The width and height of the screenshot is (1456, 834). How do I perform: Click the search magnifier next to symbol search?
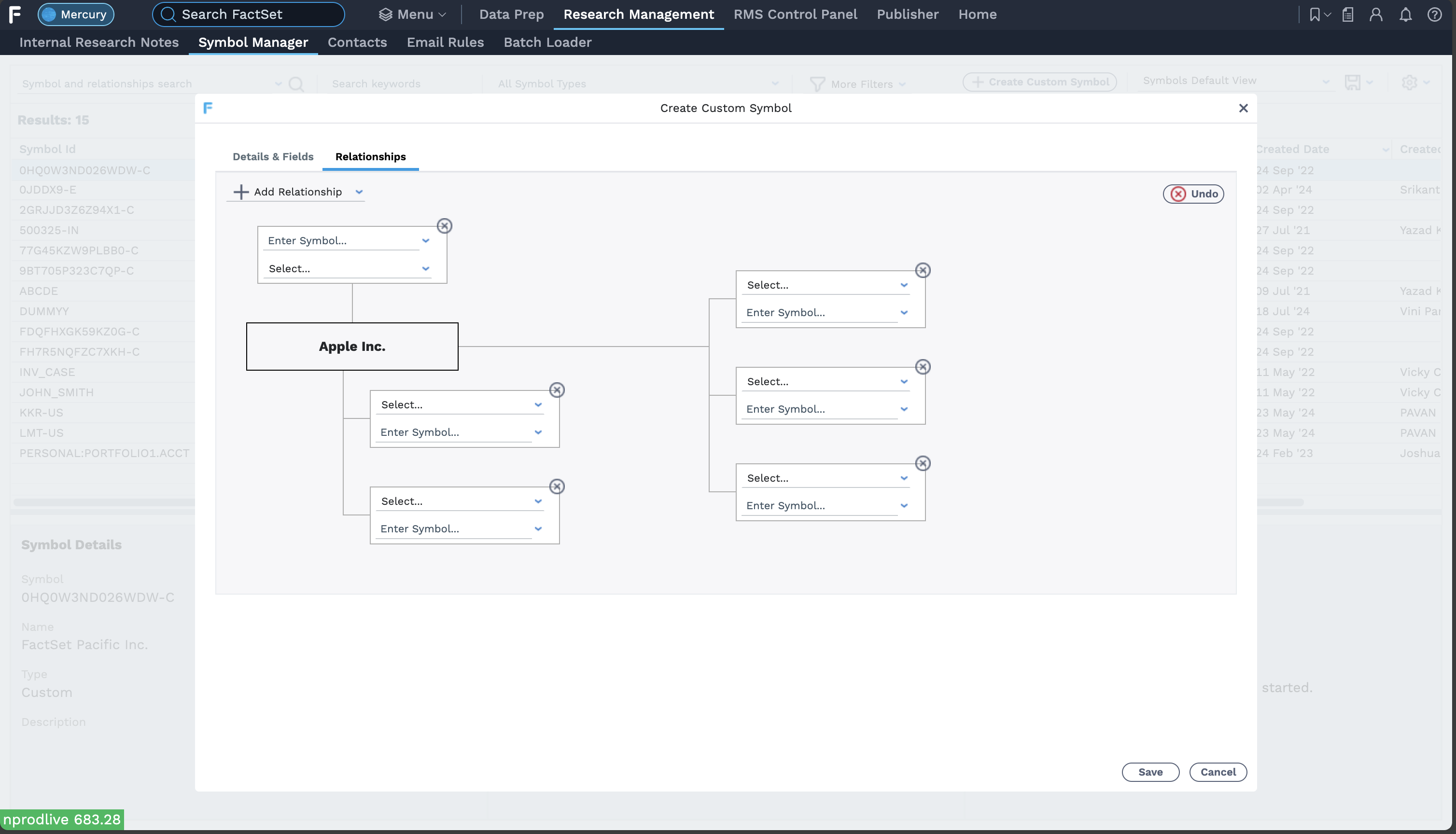[x=296, y=84]
